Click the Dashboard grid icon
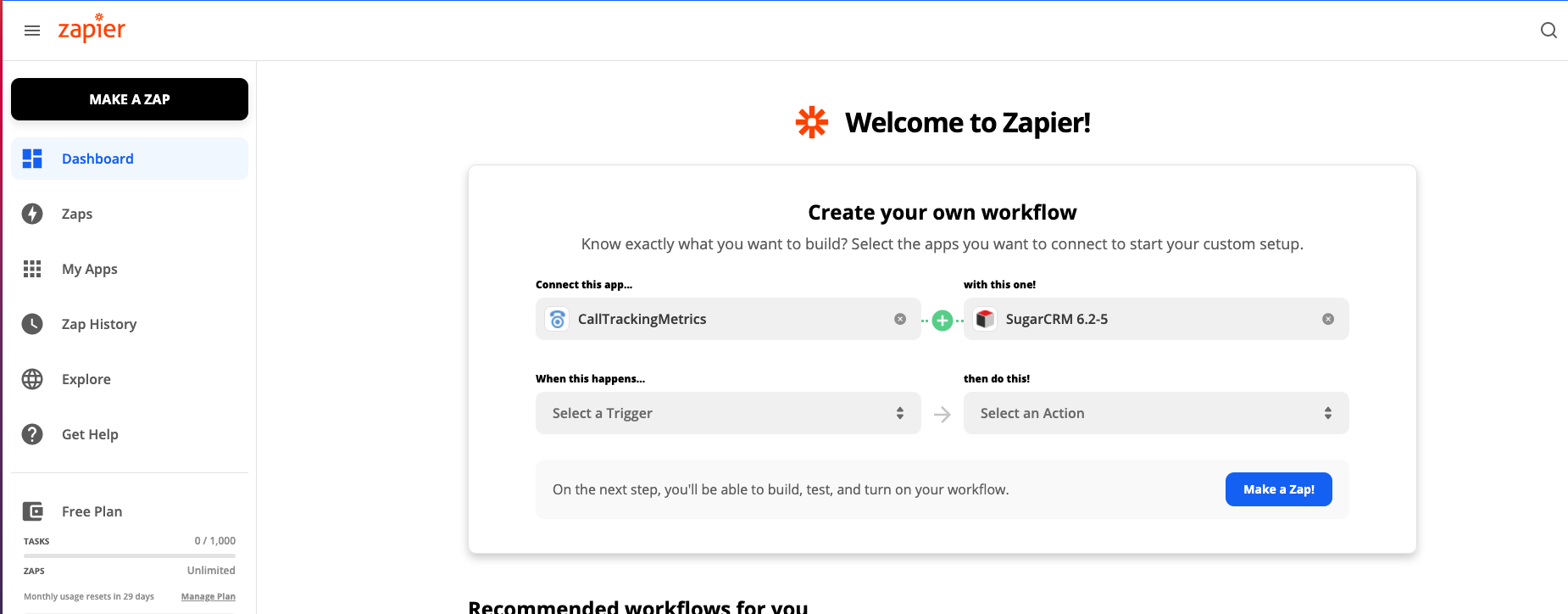 pos(32,159)
